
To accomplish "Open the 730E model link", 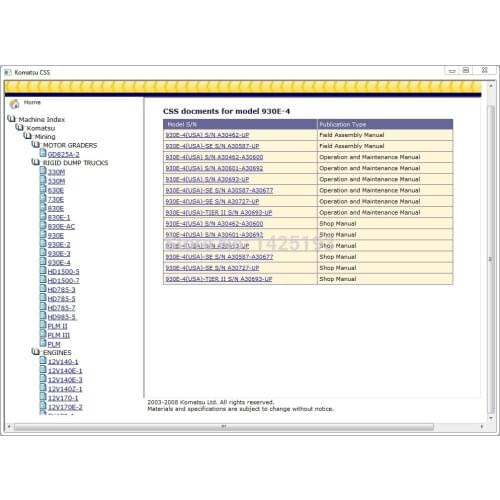I will (56, 200).
